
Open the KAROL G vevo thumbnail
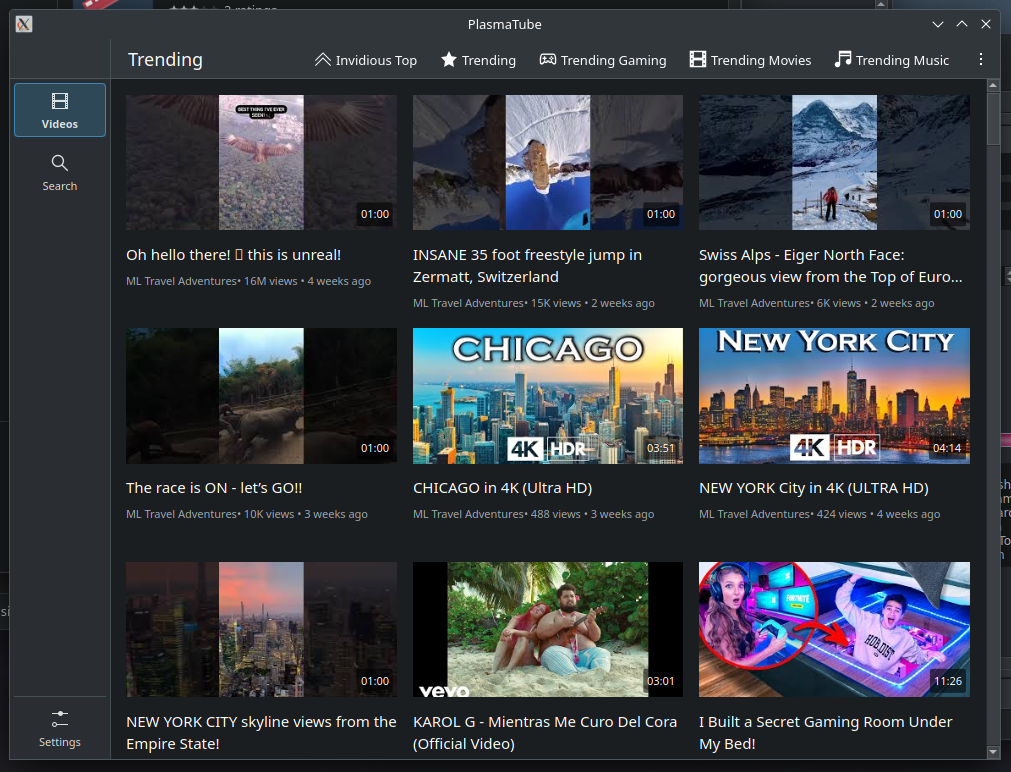[x=548, y=629]
